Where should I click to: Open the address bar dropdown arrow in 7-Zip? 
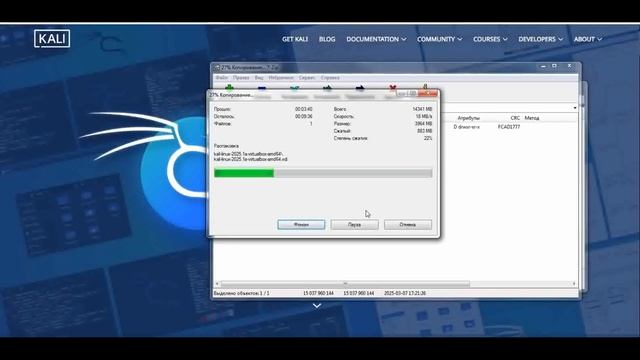pos(575,108)
